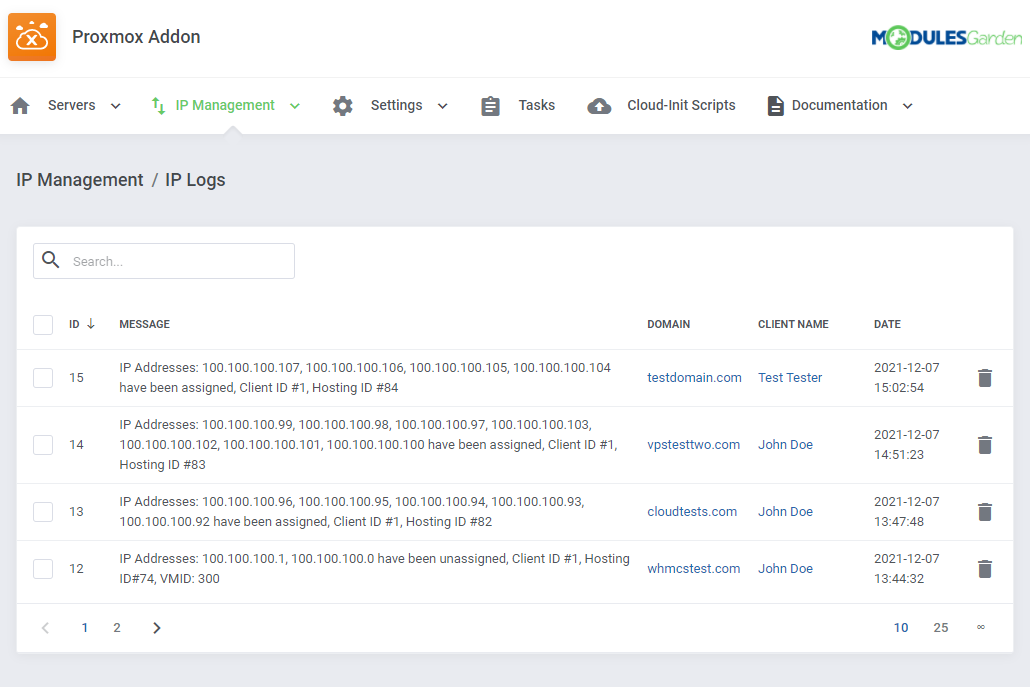Click the Cloud-Init Scripts cloud upload icon
Screen dimensions: 1030x687
[599, 106]
